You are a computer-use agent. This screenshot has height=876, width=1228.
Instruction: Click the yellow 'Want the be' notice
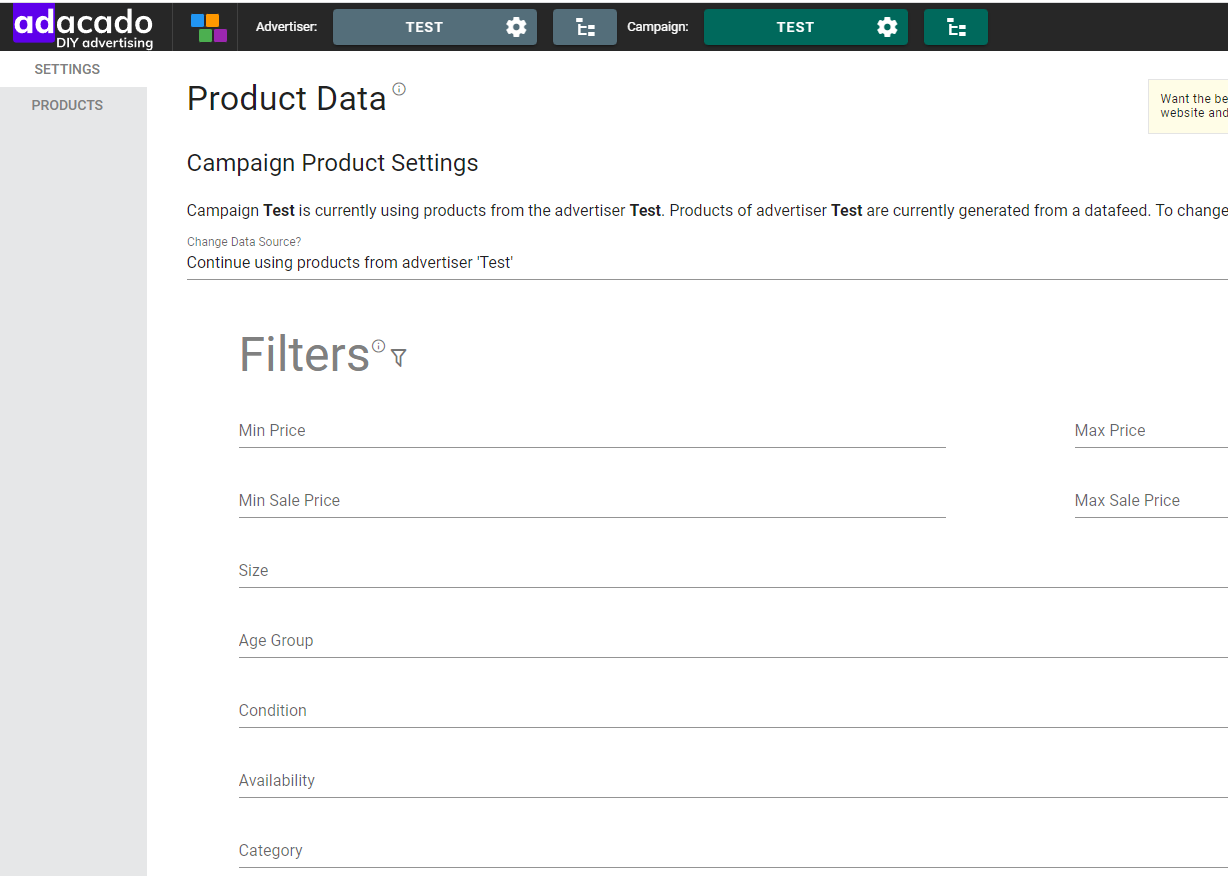[1189, 106]
